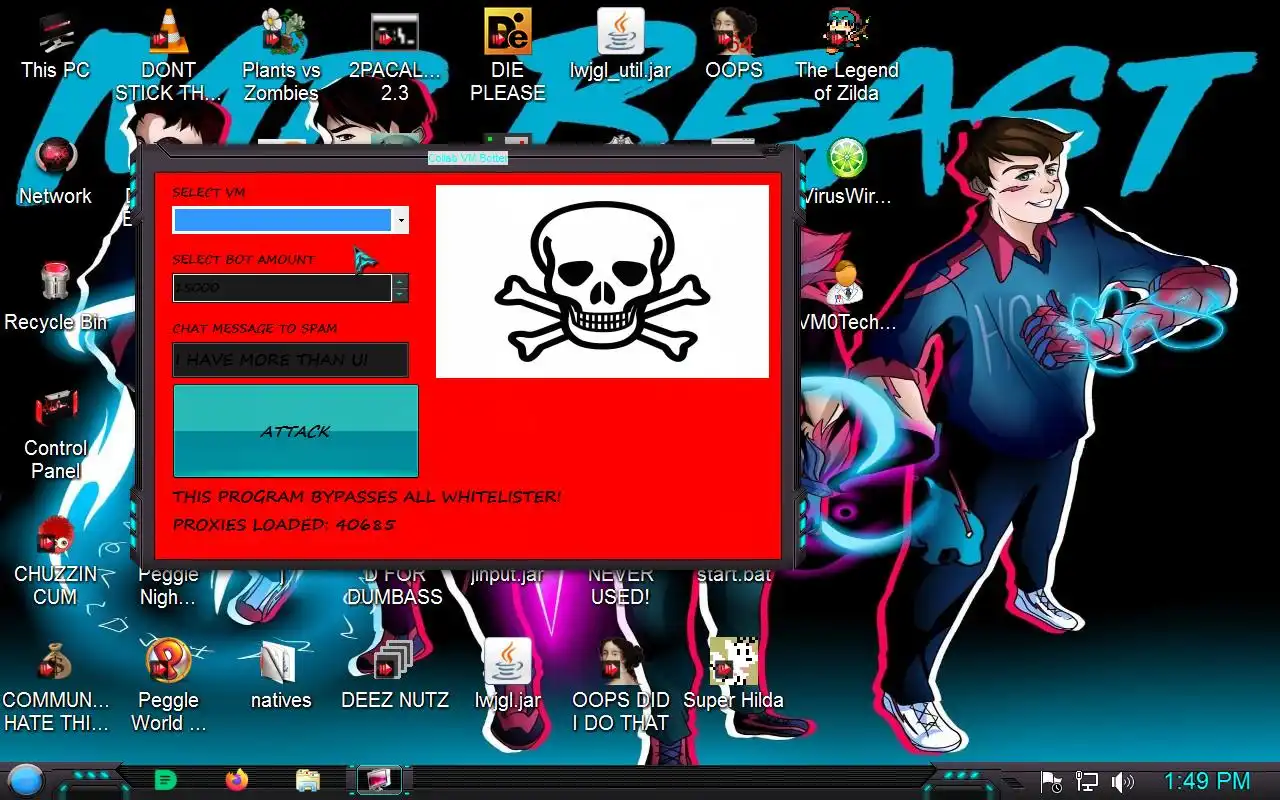This screenshot has height=800, width=1280.
Task: Select the Peggle Nigh... desktop label
Action: coord(168,585)
